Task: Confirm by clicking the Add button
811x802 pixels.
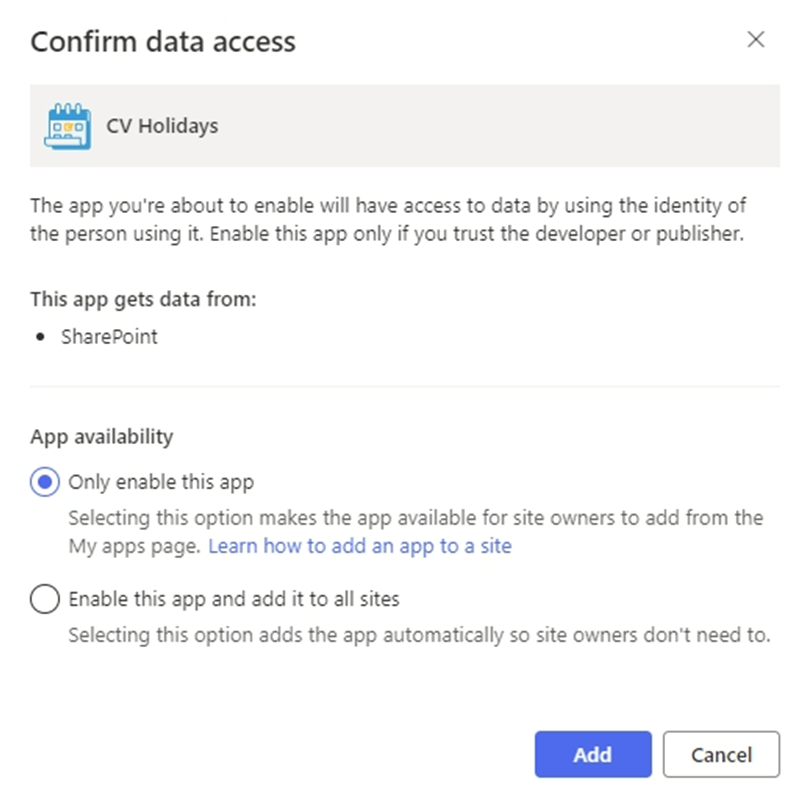Action: click(x=593, y=754)
